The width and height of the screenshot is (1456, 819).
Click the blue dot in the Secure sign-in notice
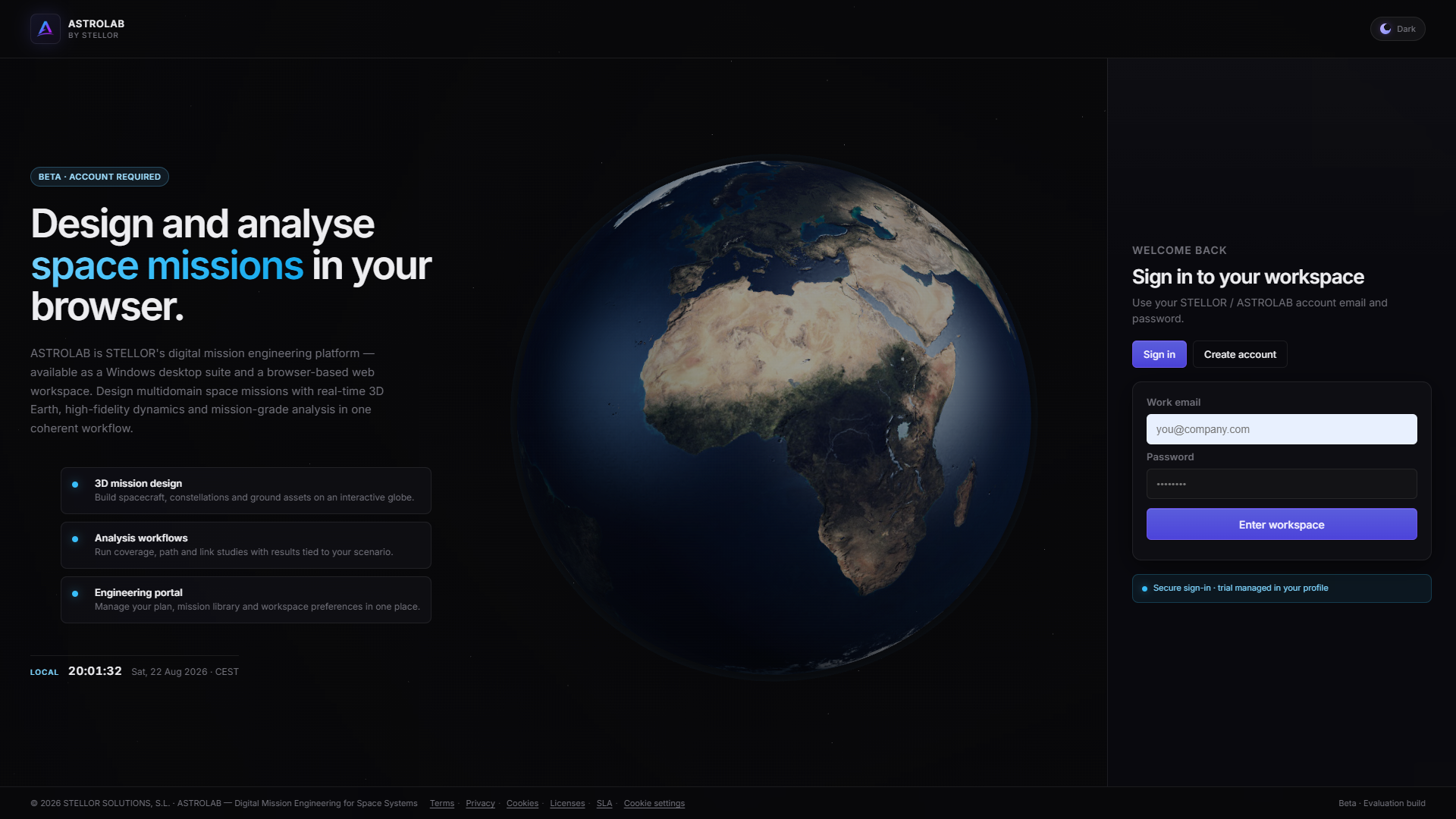1144,588
